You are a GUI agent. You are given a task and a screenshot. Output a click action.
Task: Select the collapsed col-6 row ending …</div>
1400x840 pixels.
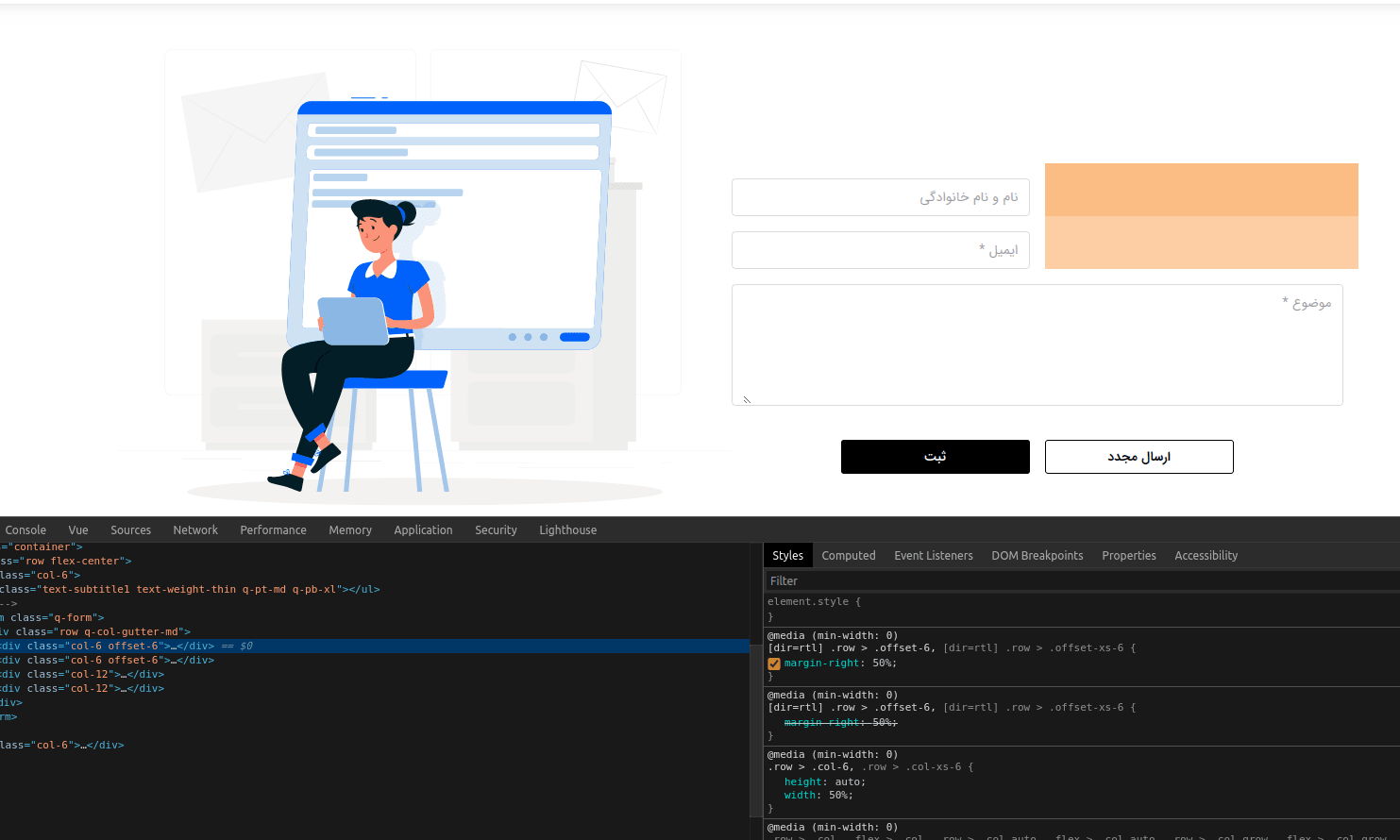(375, 745)
